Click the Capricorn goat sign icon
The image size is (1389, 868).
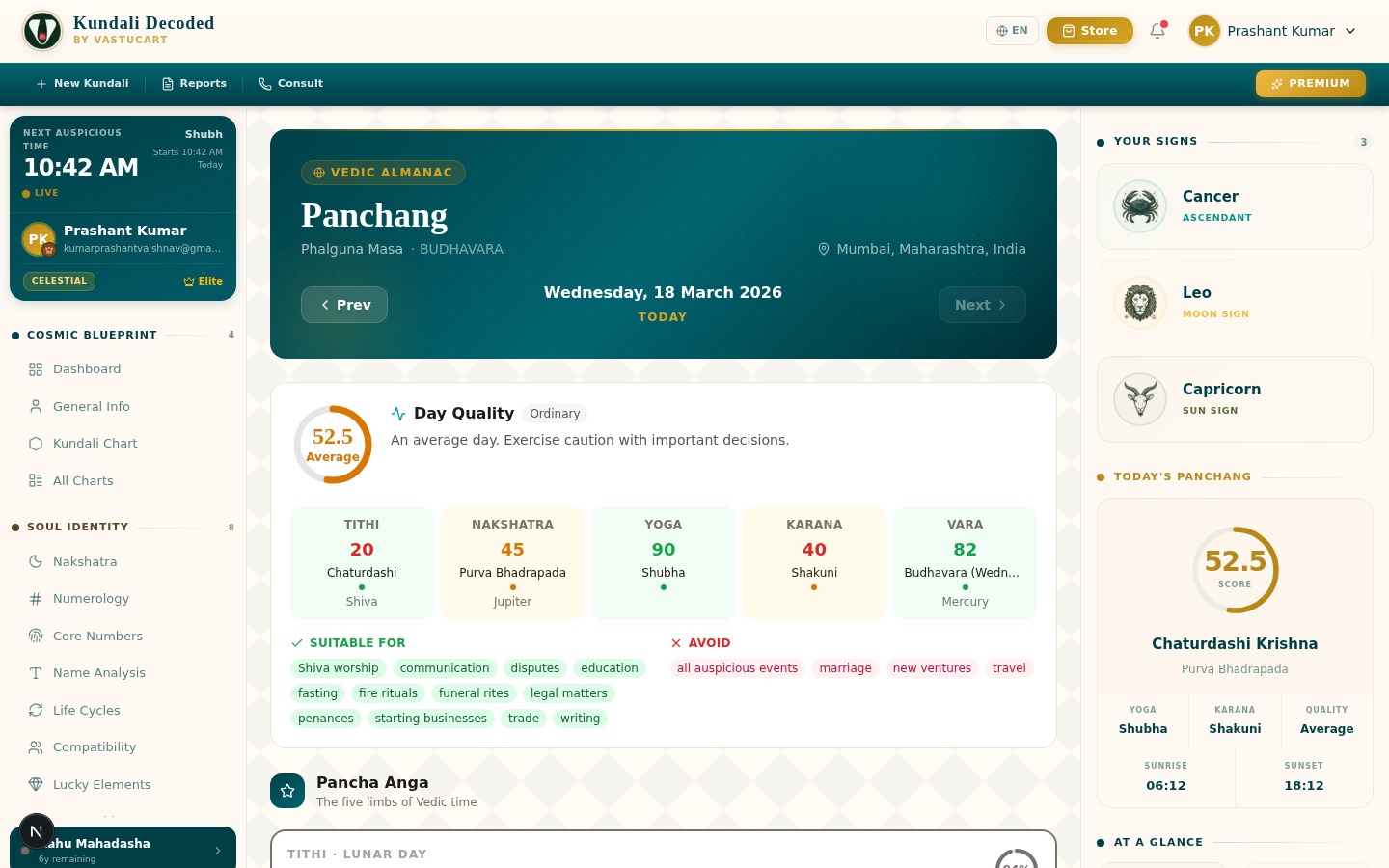1140,399
